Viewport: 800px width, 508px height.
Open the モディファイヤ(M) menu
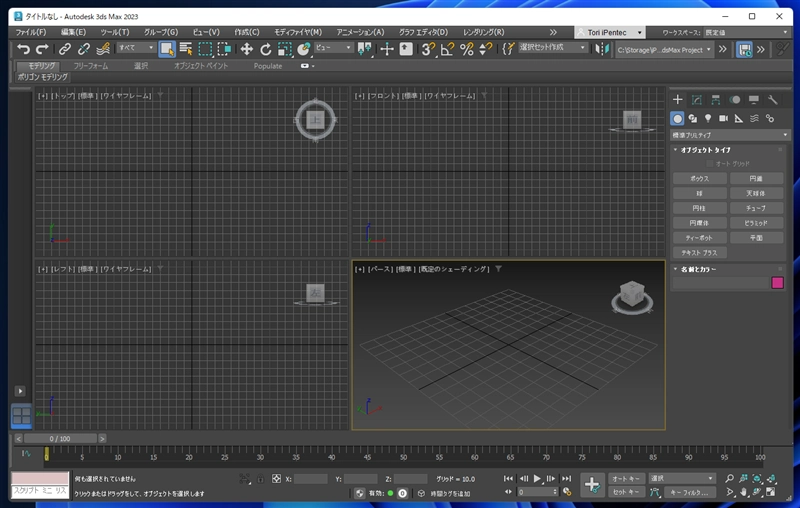point(298,32)
